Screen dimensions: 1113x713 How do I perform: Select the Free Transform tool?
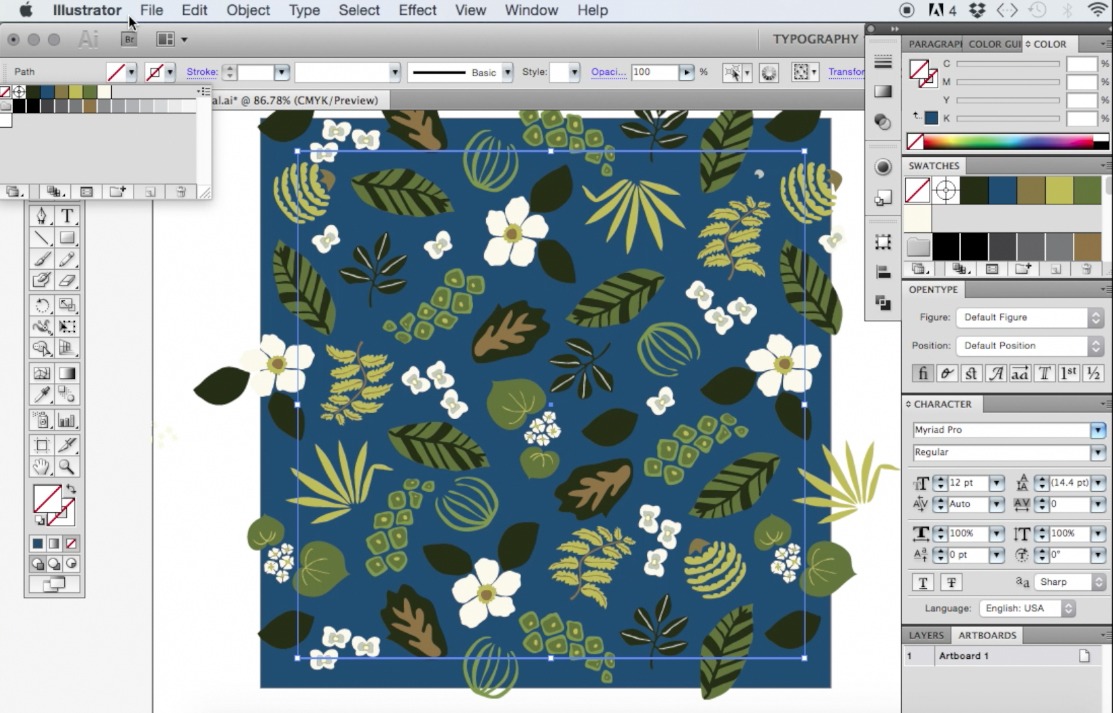[x=67, y=327]
